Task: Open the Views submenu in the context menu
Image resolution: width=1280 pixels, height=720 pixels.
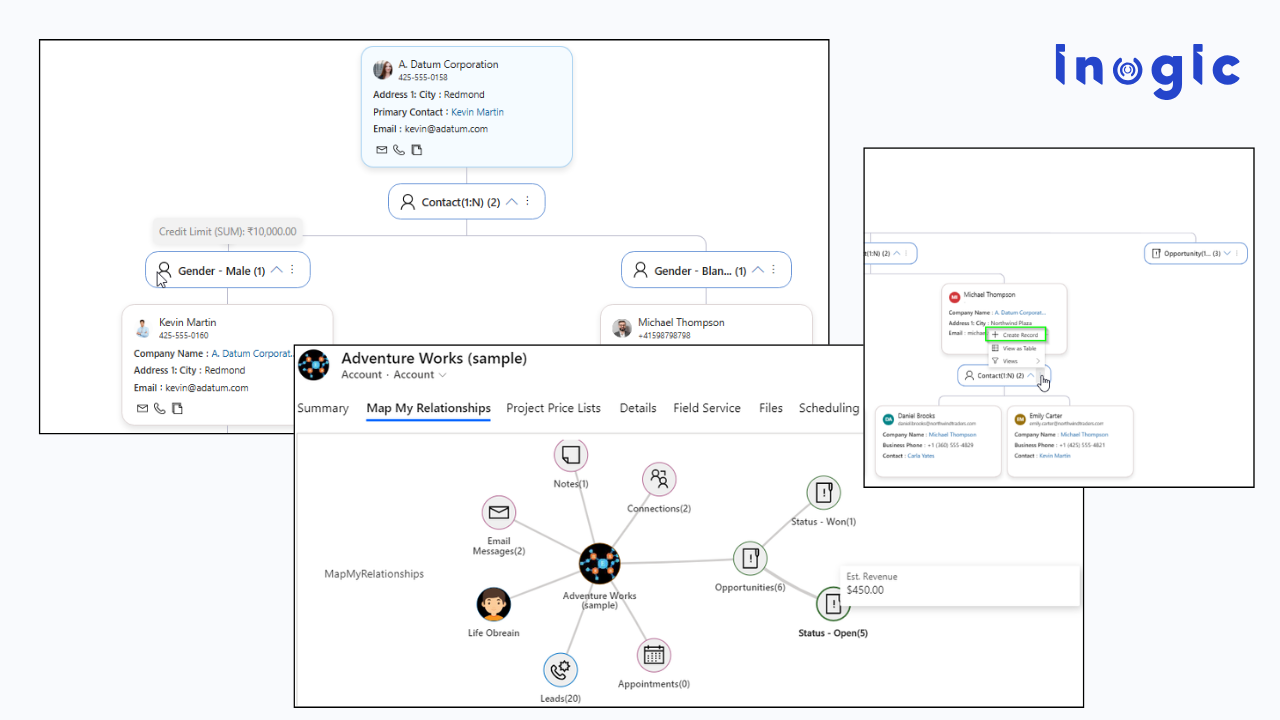Action: 1012,361
